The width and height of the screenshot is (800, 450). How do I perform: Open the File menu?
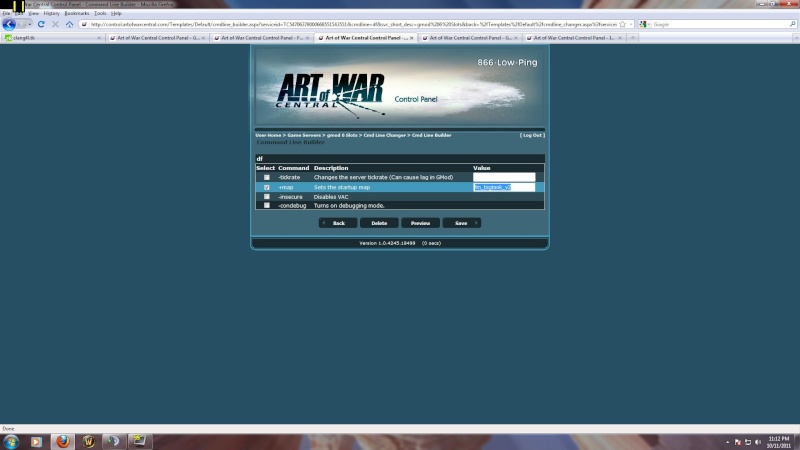pyautogui.click(x=6, y=13)
